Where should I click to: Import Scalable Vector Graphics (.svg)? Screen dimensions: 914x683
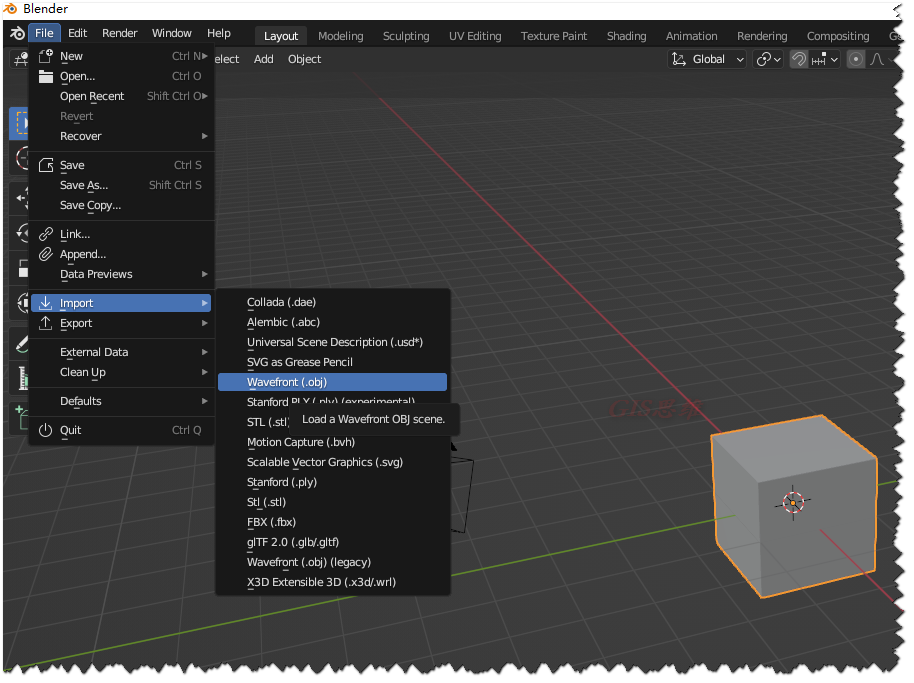pos(332,463)
